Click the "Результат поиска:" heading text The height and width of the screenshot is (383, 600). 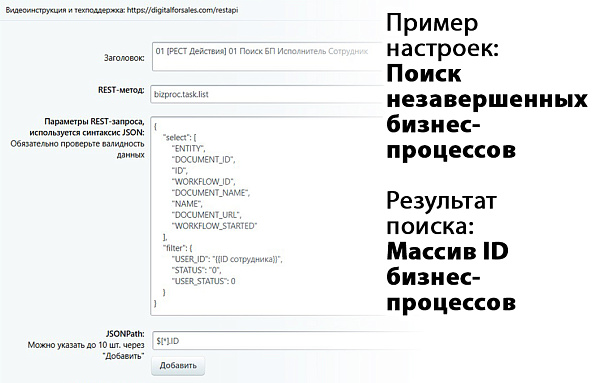click(x=441, y=213)
